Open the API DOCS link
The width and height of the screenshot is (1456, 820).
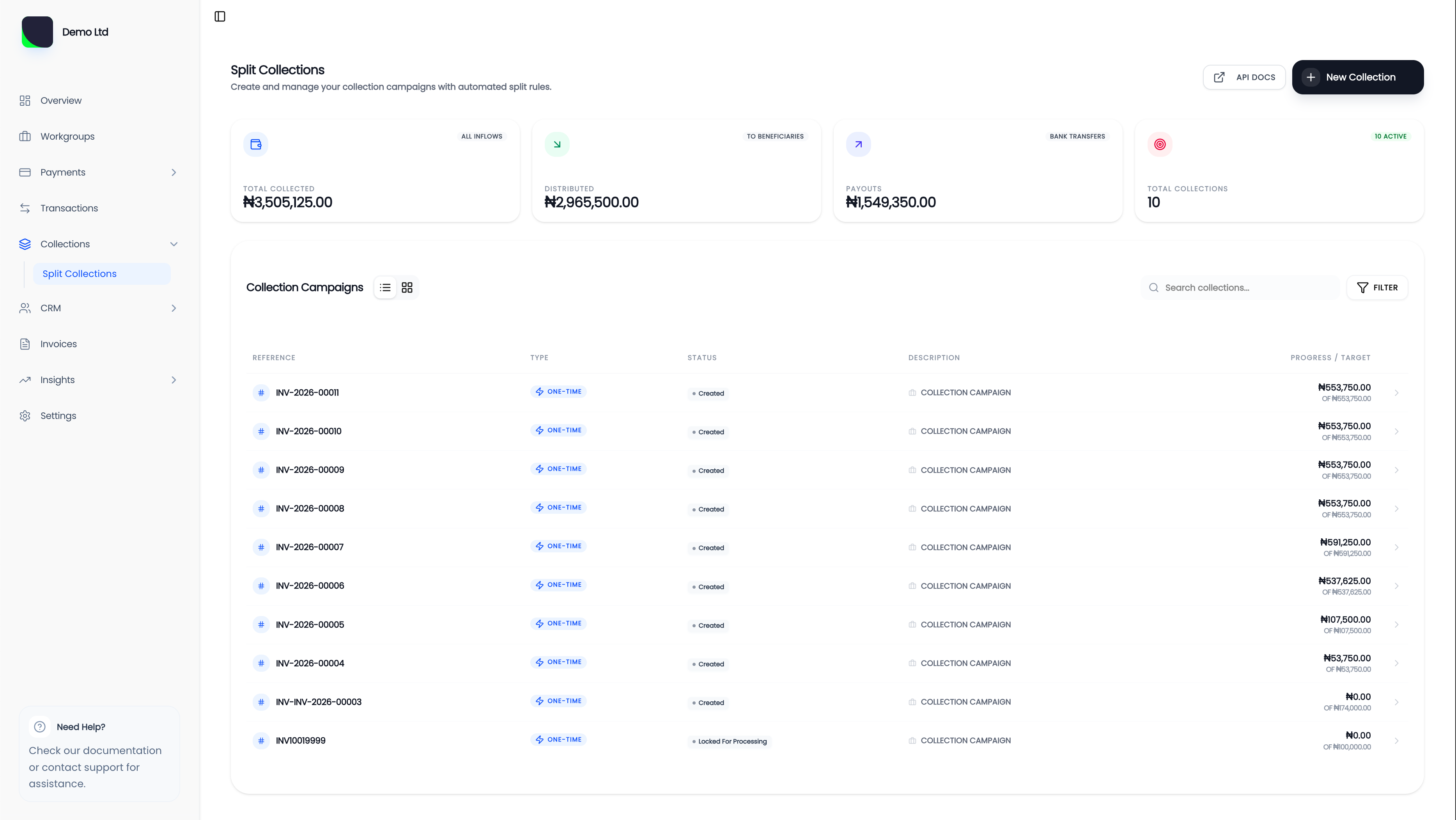(1244, 77)
